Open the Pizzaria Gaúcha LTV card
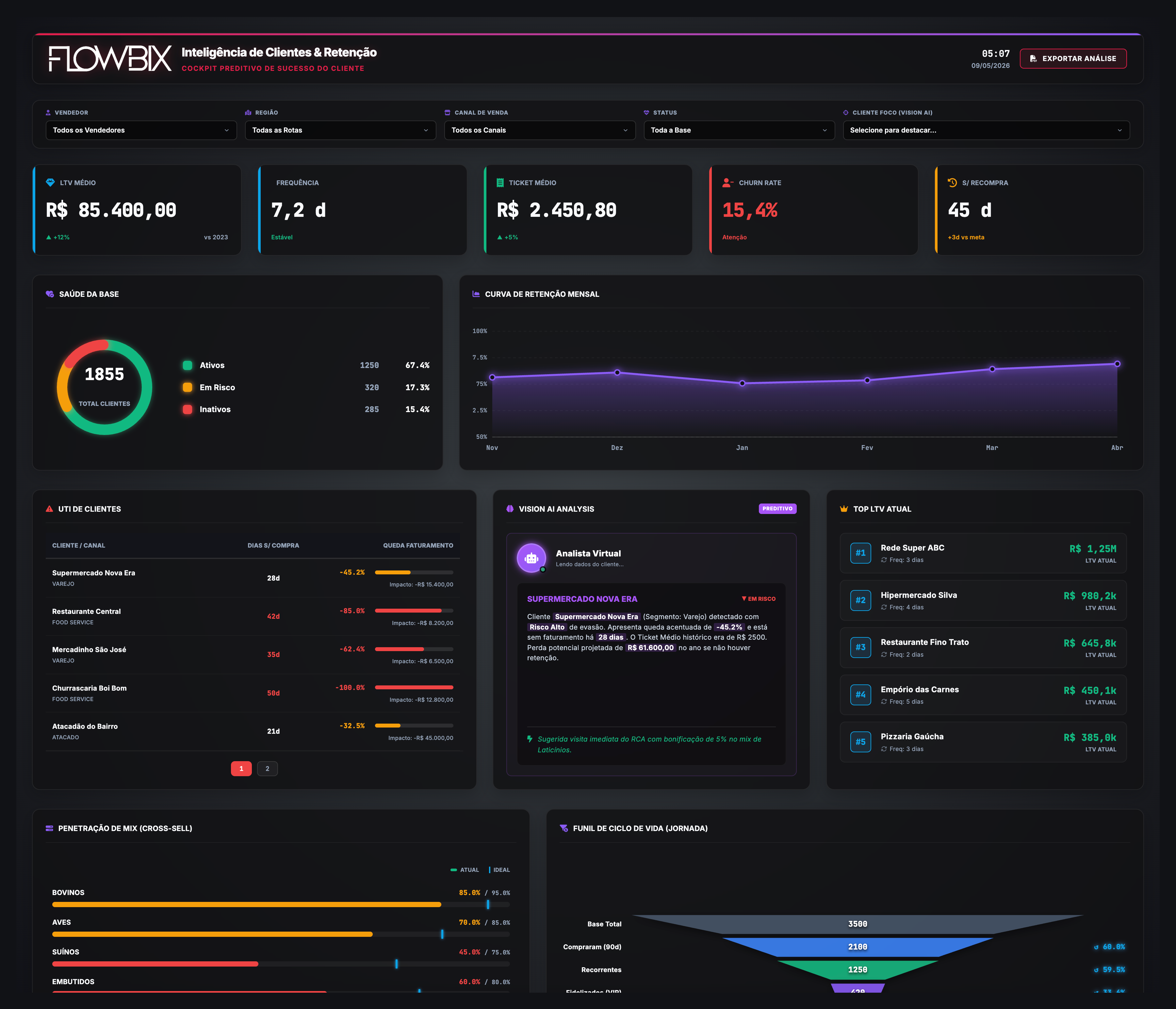 pyautogui.click(x=983, y=742)
